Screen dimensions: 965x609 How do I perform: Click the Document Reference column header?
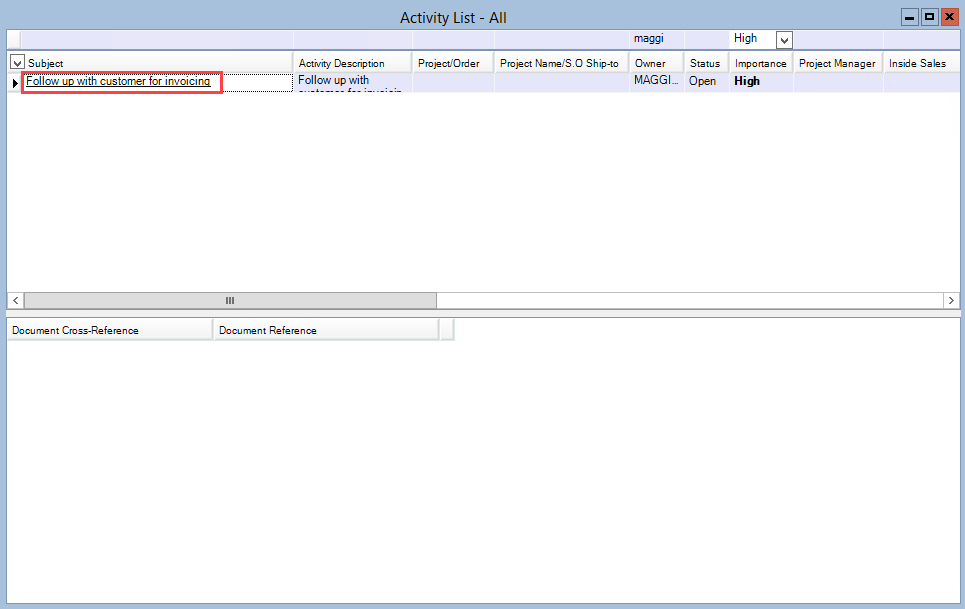click(325, 330)
